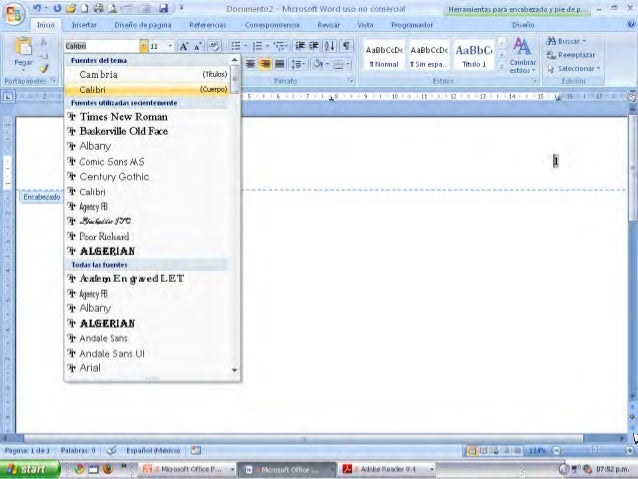Switch to the Revisar tab

point(329,25)
